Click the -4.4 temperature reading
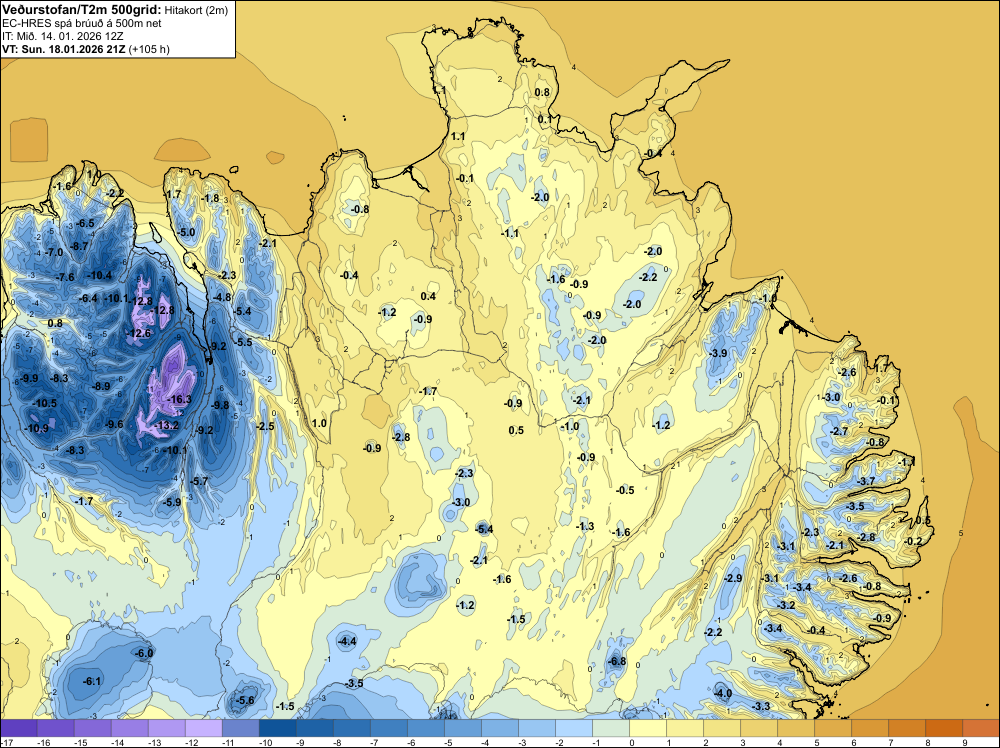 [x=347, y=642]
